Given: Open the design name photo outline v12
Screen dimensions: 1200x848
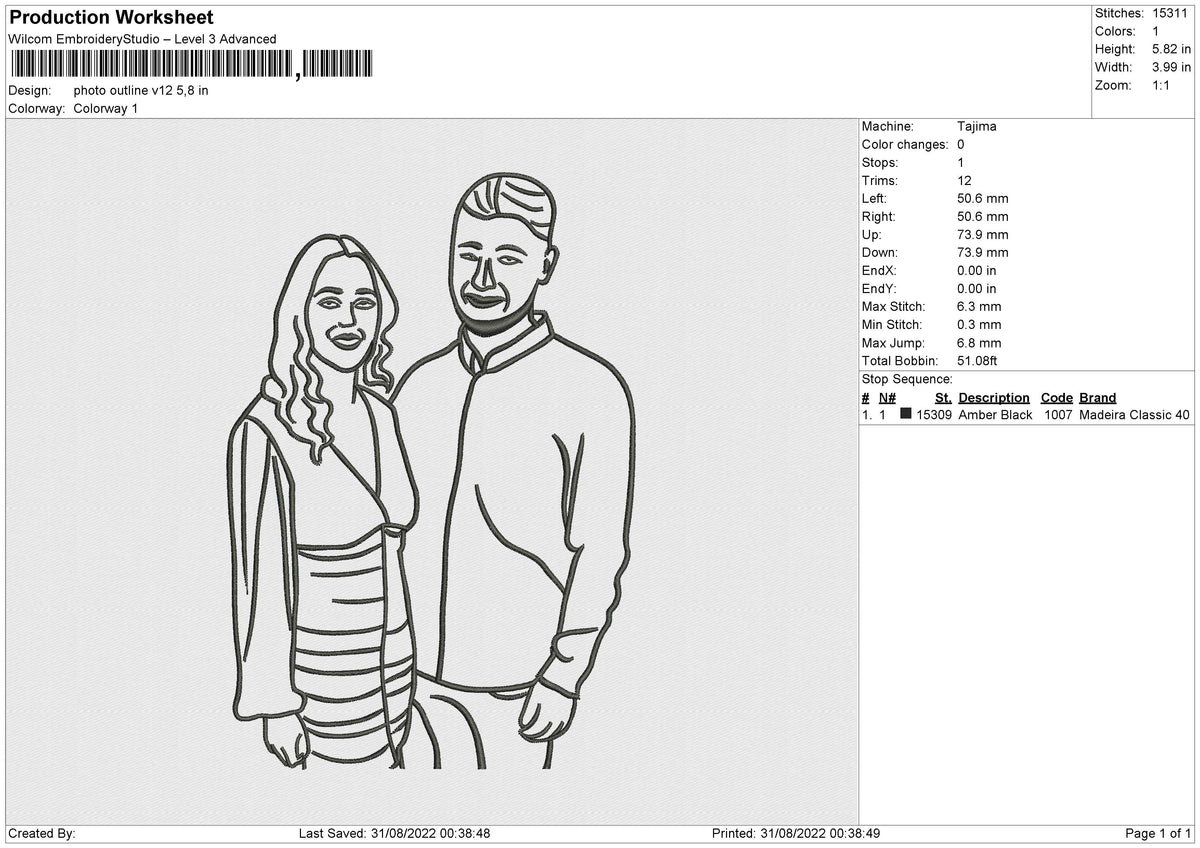Looking at the screenshot, I should pyautogui.click(x=140, y=89).
